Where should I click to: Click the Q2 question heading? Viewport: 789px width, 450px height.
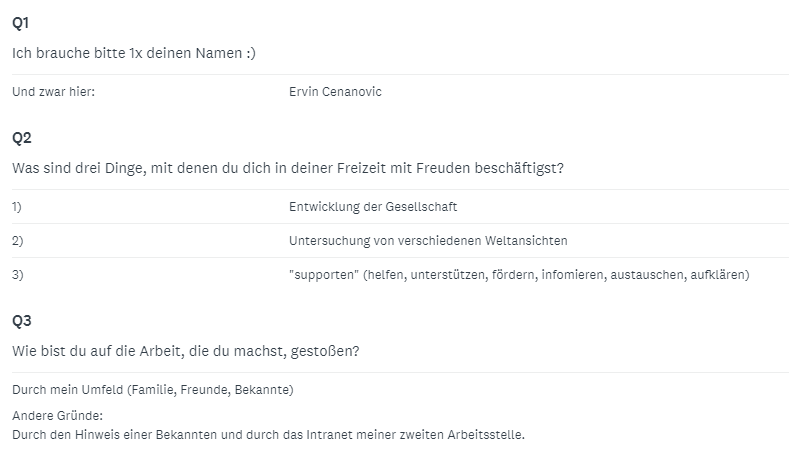pyautogui.click(x=22, y=137)
